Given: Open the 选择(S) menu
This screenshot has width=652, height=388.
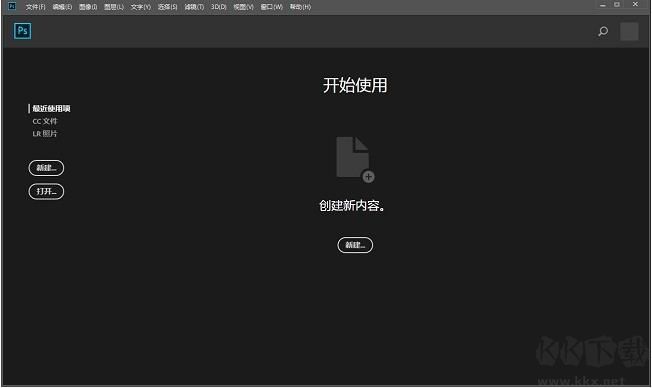Looking at the screenshot, I should [x=168, y=7].
